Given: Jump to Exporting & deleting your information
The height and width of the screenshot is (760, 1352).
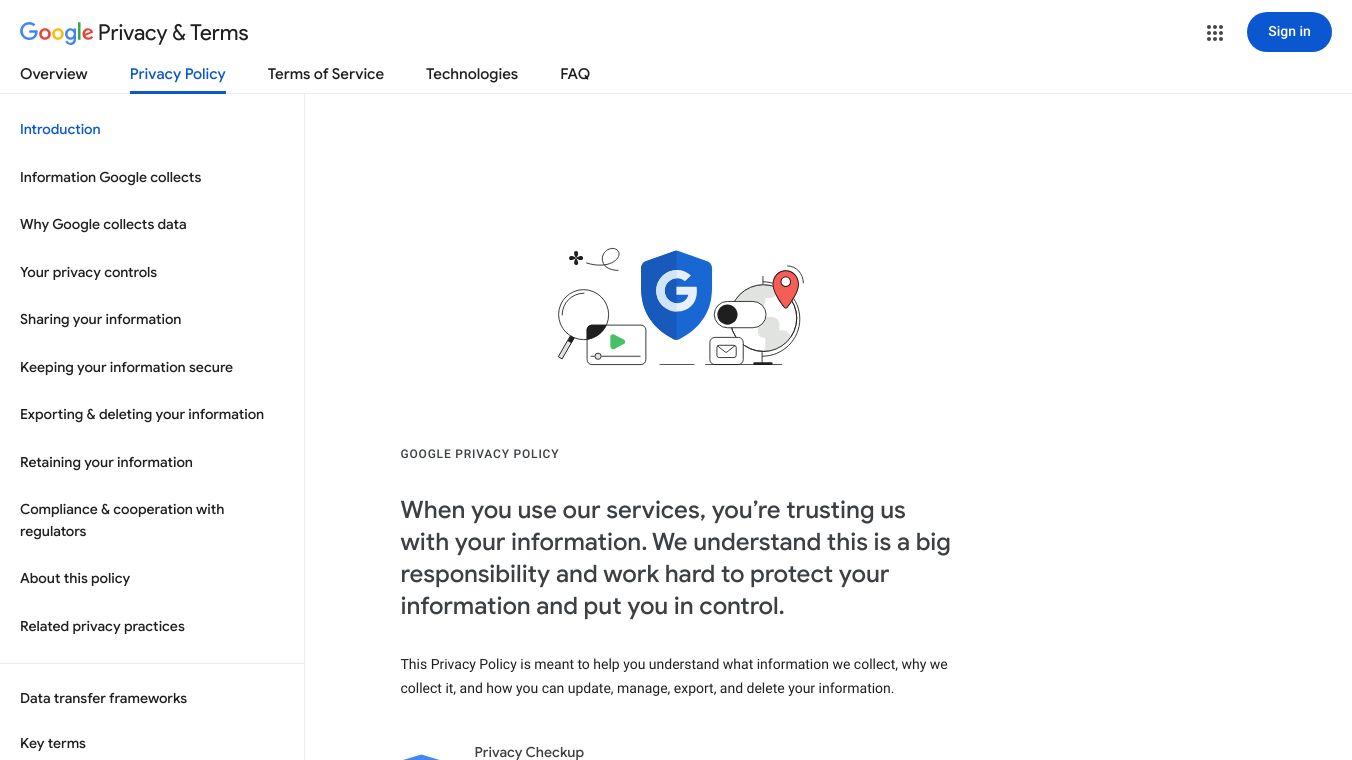Looking at the screenshot, I should [x=142, y=414].
